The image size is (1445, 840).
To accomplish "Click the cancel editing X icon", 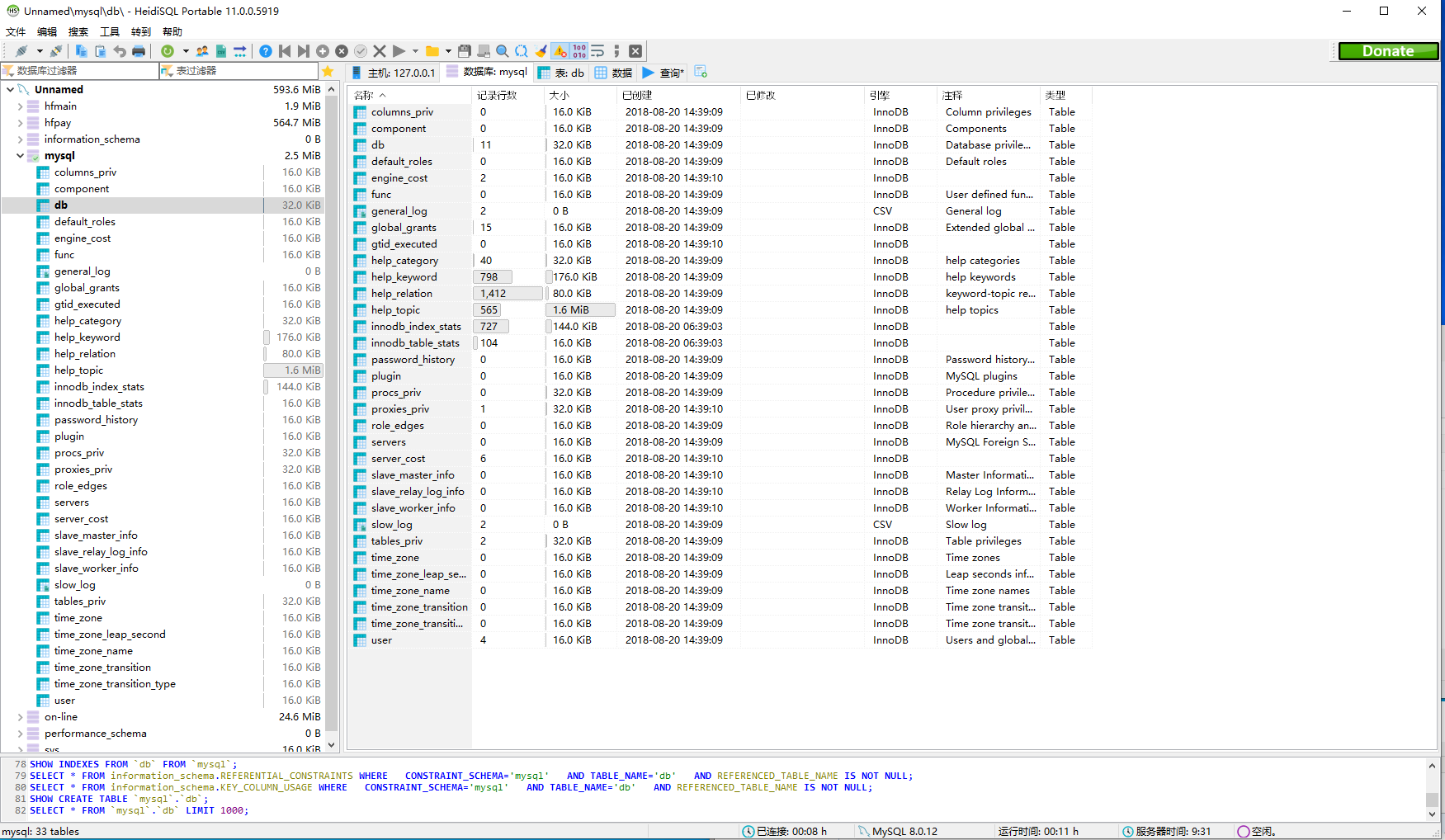I will (380, 51).
